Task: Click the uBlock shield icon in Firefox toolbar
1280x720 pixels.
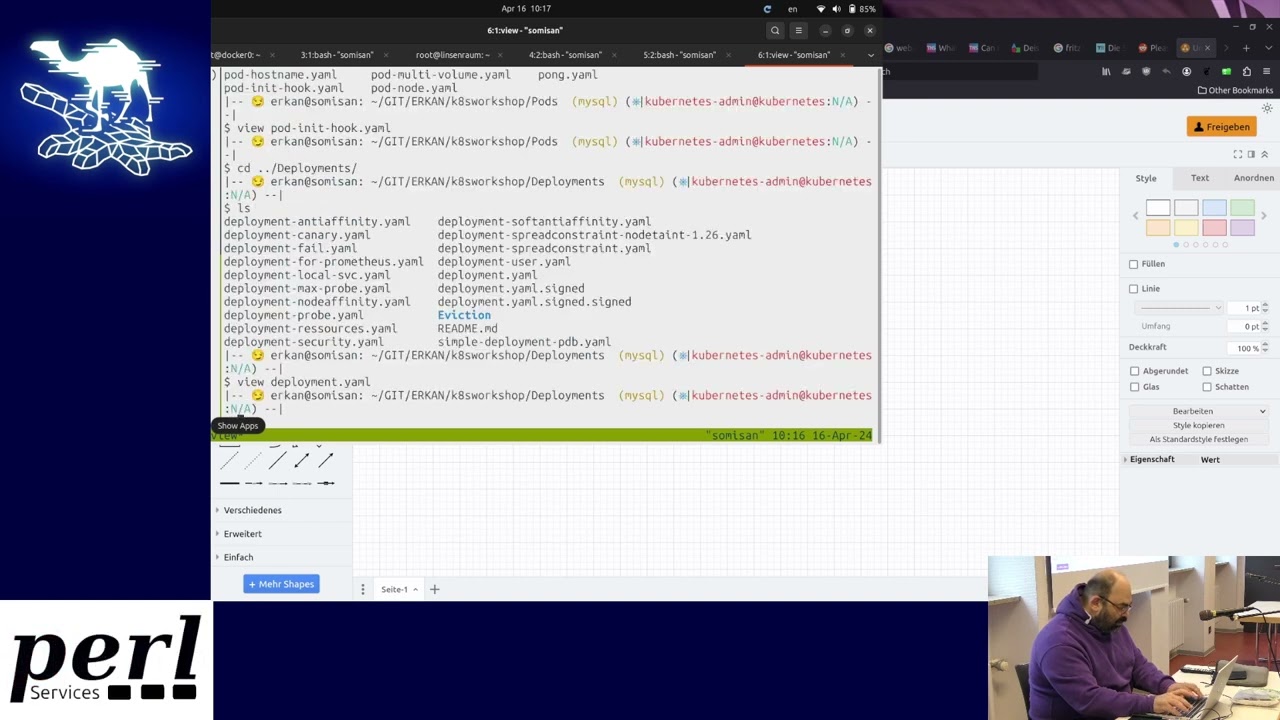Action: click(x=1146, y=72)
